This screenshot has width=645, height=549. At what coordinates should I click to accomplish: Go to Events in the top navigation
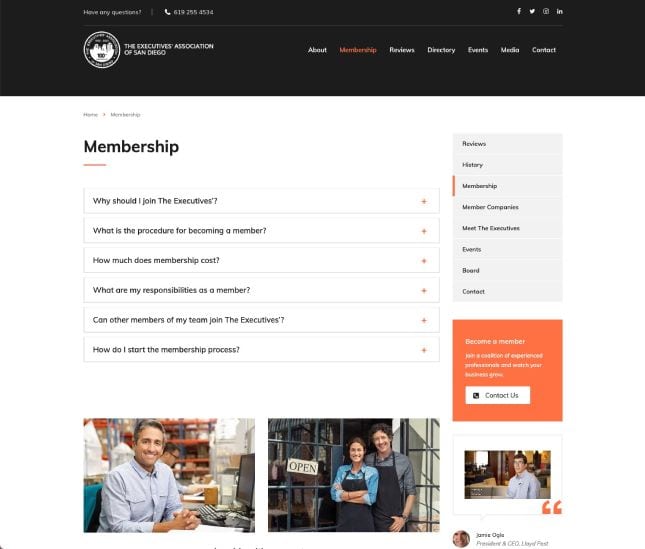coord(478,50)
